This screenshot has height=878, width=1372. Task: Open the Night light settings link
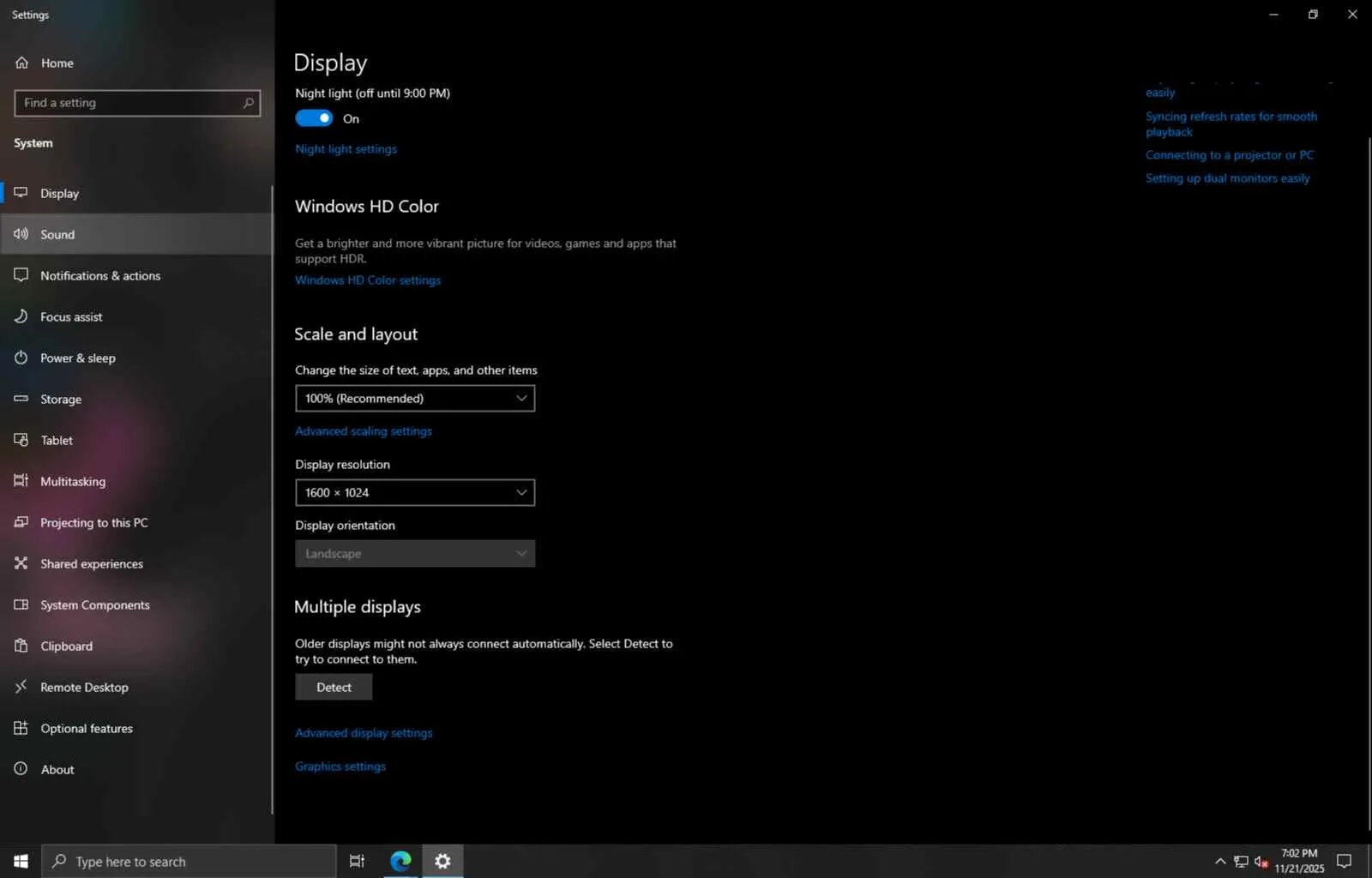[346, 148]
